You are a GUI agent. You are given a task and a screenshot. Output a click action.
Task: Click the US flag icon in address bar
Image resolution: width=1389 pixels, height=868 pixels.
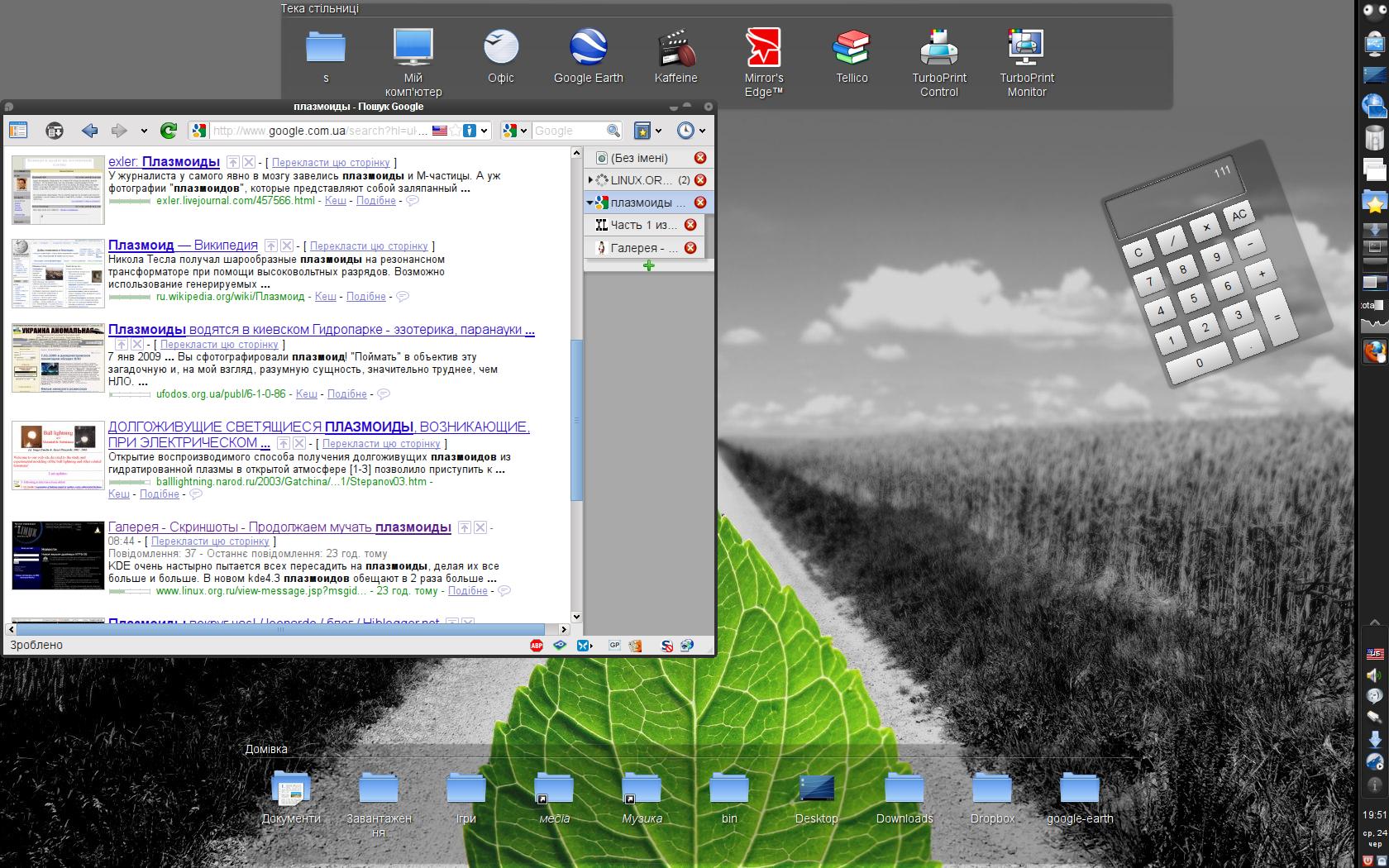[x=440, y=131]
